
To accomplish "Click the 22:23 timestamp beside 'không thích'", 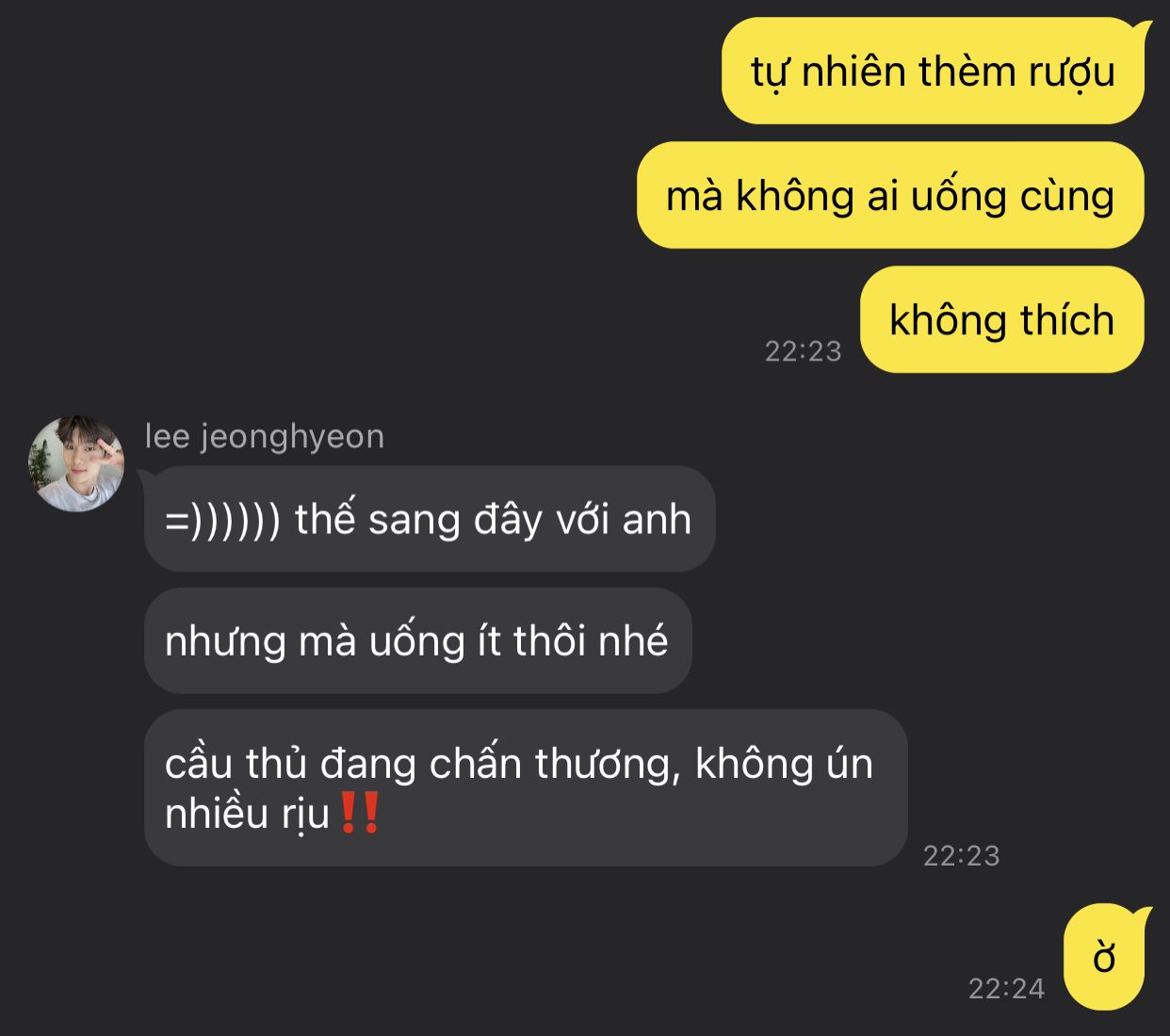I will pos(804,351).
